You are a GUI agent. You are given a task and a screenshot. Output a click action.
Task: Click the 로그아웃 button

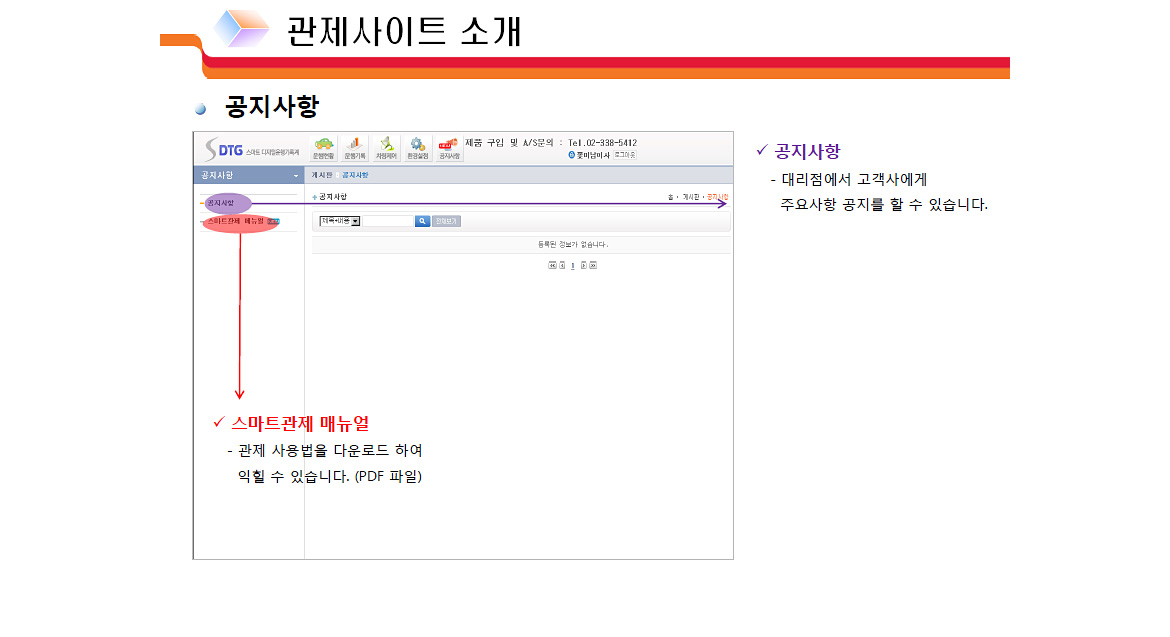[x=625, y=155]
